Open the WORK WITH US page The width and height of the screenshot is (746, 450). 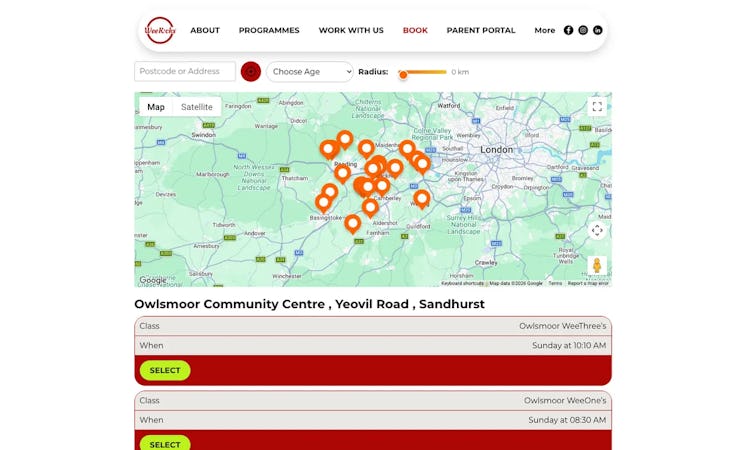[x=351, y=30]
